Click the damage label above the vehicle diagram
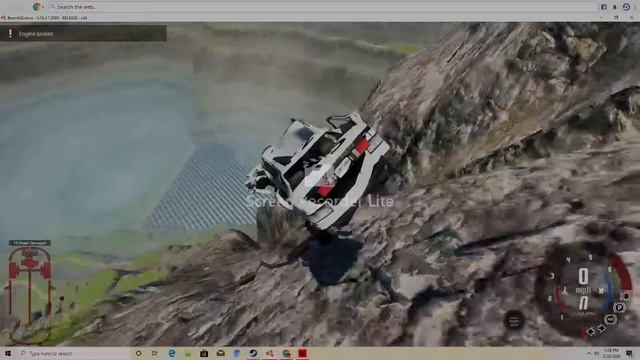 [x=30, y=243]
